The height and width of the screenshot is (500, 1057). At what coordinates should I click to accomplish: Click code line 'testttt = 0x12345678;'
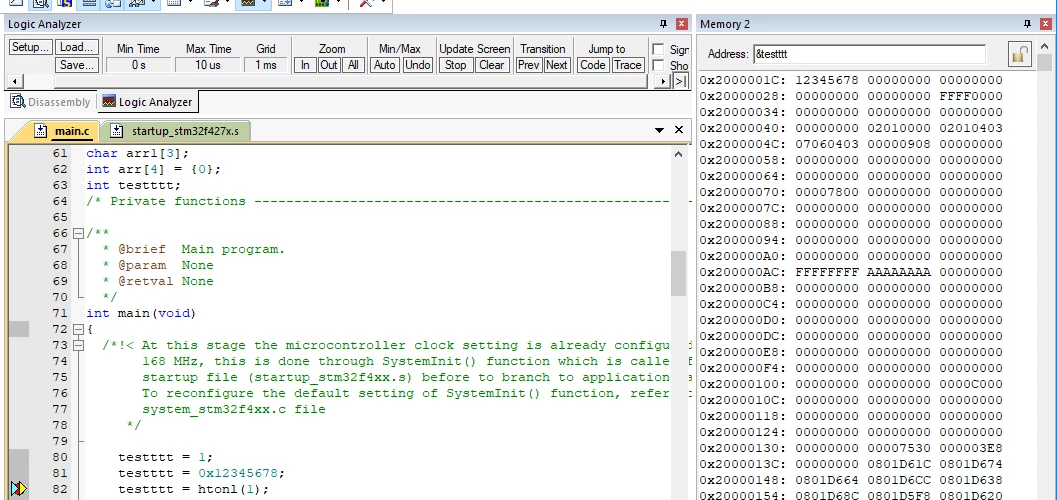(202, 473)
